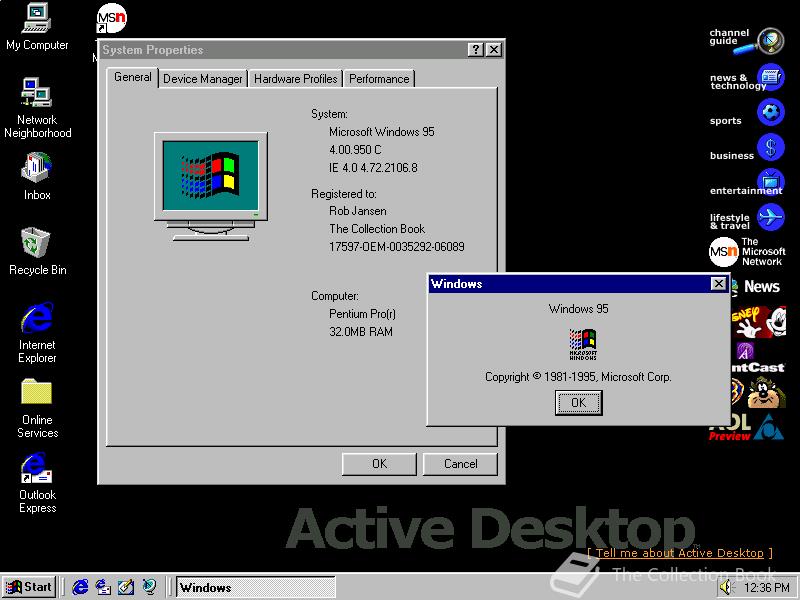800x600 pixels.
Task: Click the IE 4.0 4.72.2106.8 text
Action: 373,168
